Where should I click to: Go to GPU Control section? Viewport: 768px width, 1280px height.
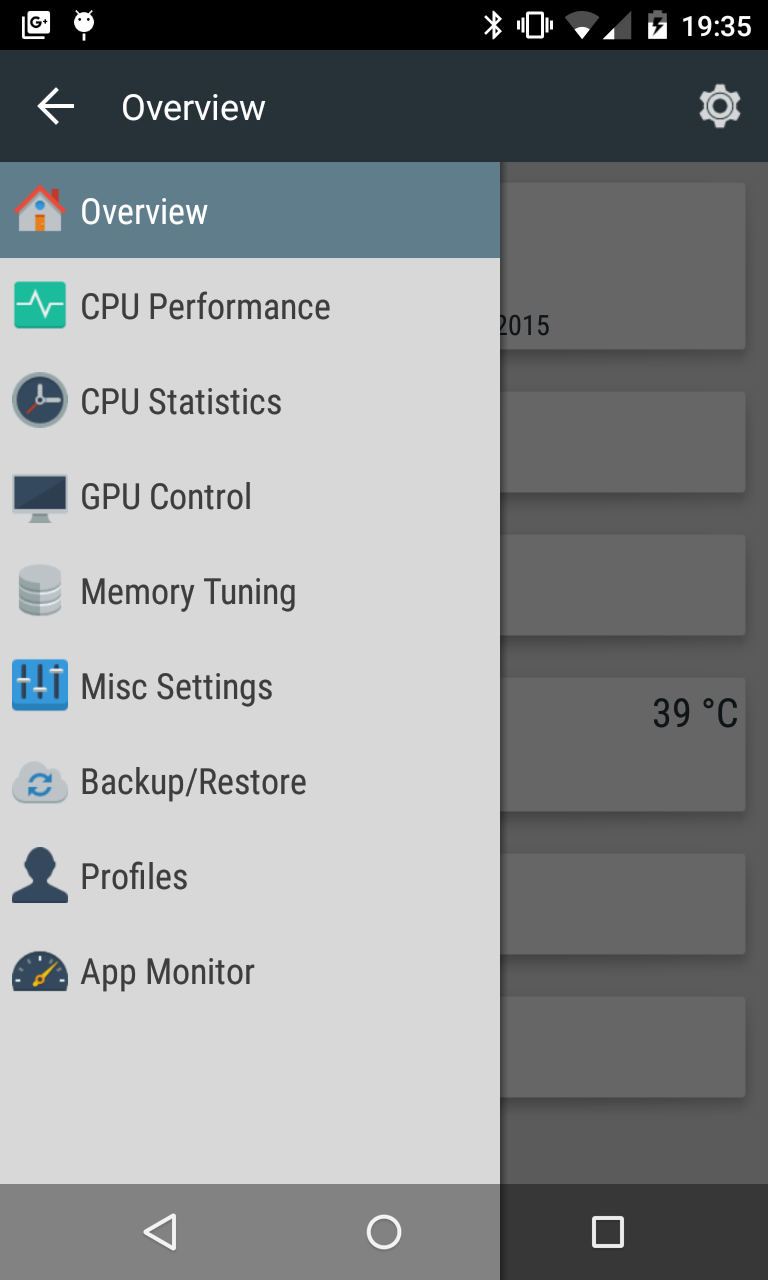[x=166, y=497]
